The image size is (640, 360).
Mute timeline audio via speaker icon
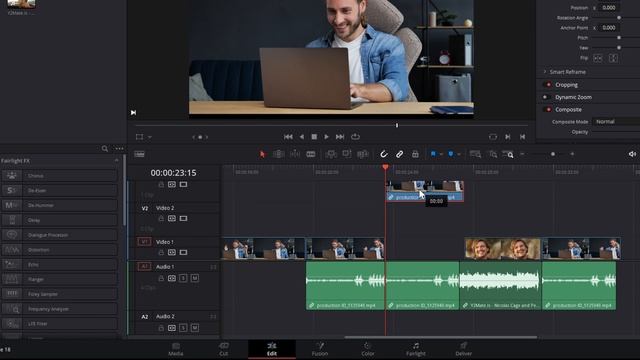632,154
